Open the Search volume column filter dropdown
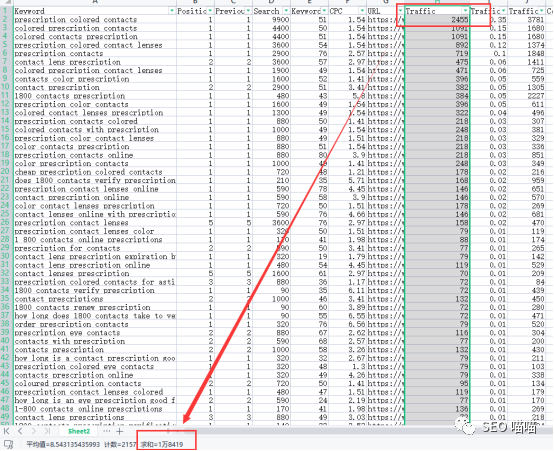 click(x=286, y=11)
